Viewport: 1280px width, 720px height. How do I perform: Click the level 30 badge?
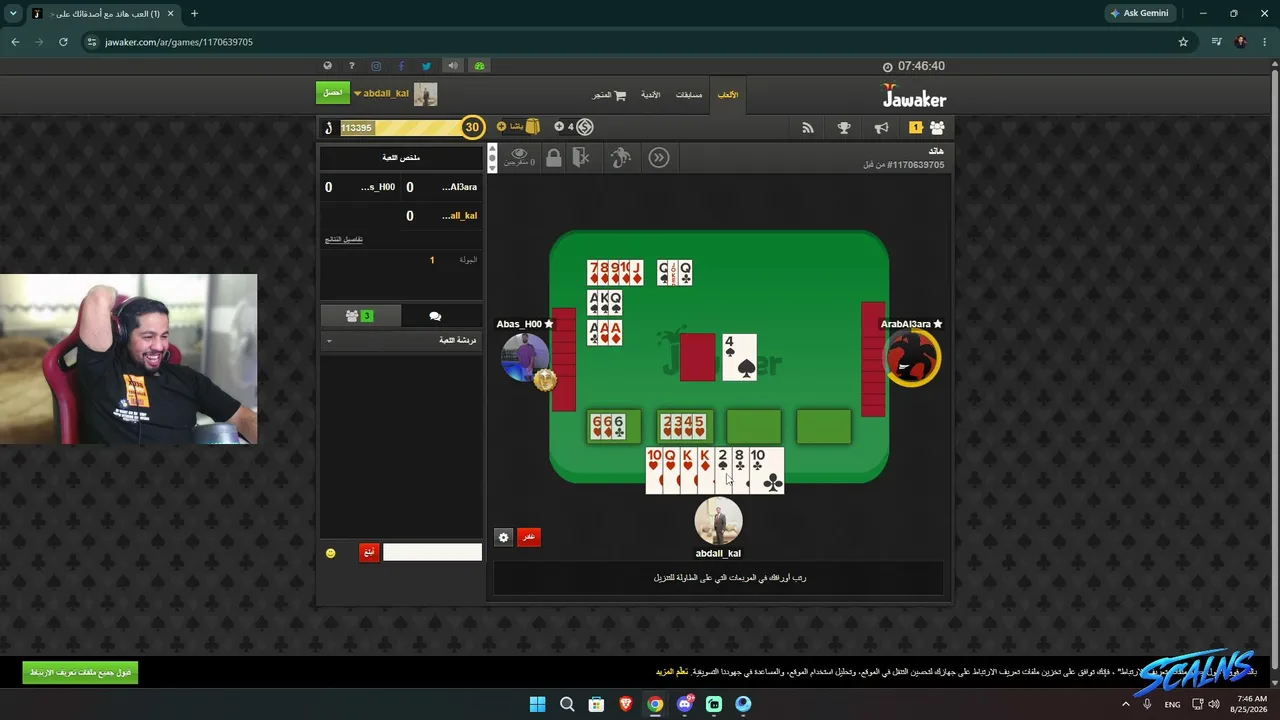472,127
